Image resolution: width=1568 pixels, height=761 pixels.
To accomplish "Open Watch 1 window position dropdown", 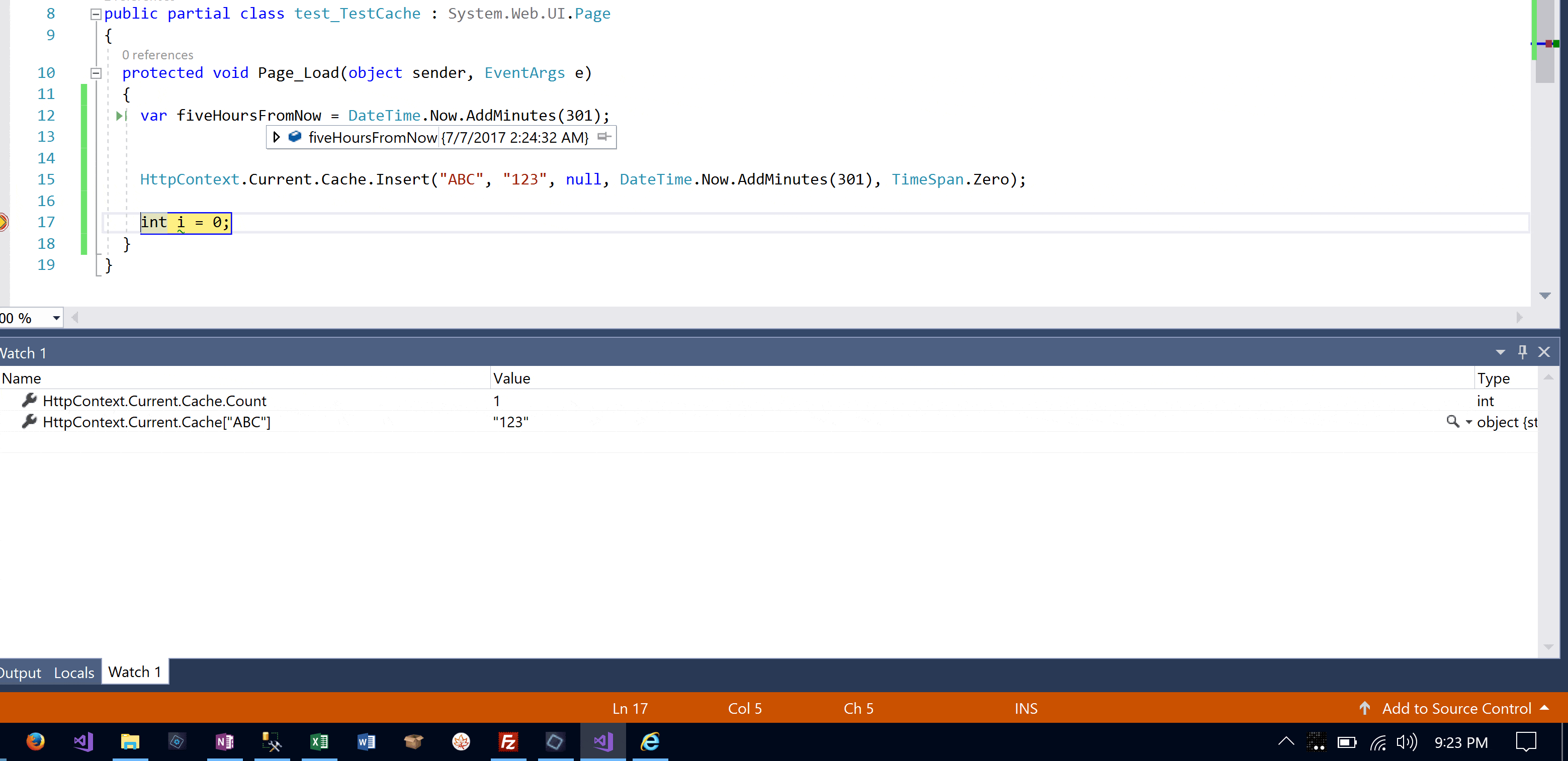I will 1500,352.
